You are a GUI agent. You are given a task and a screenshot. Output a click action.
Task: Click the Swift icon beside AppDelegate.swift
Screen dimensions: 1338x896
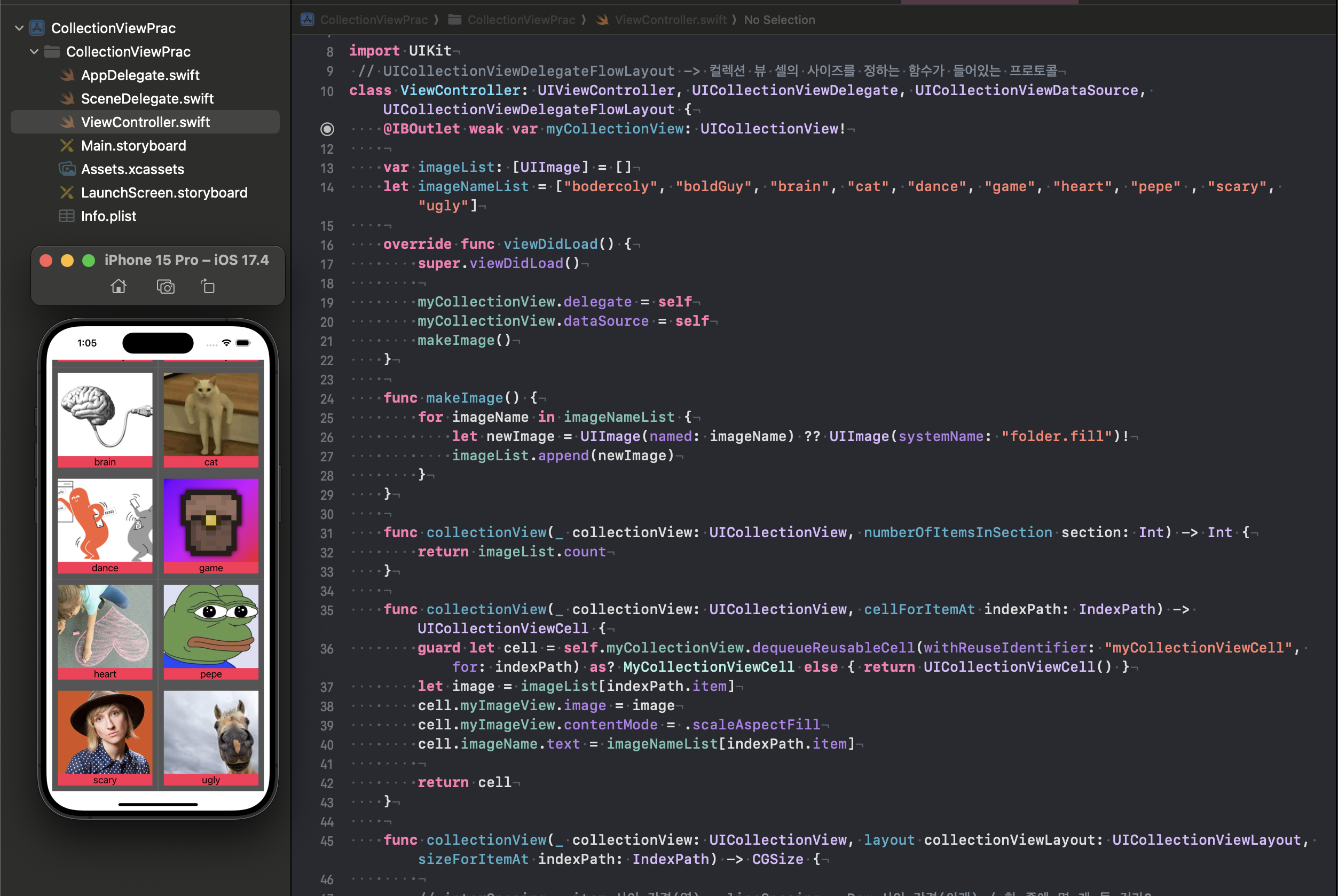tap(67, 75)
